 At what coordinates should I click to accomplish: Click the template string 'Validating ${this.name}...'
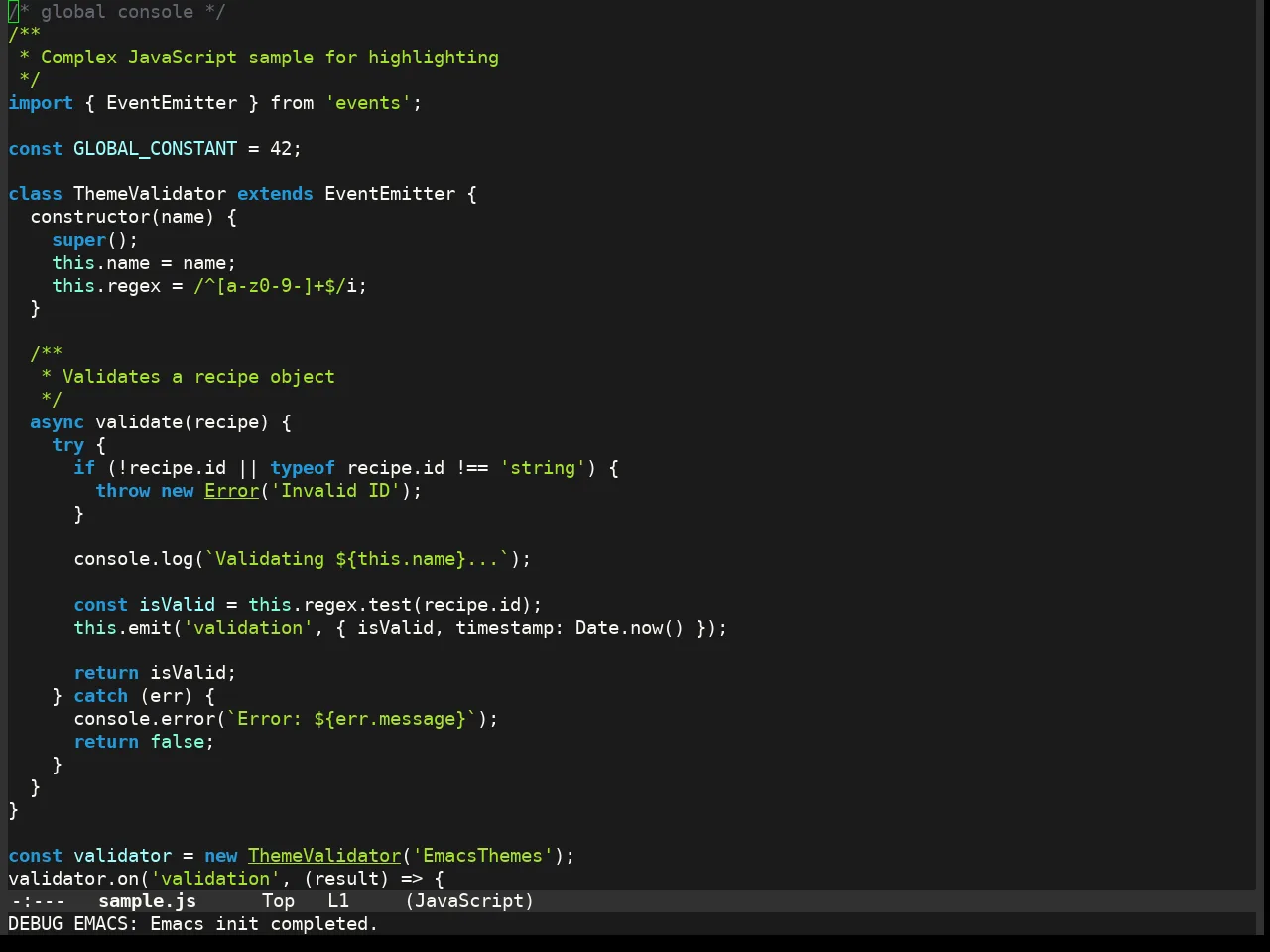(357, 559)
